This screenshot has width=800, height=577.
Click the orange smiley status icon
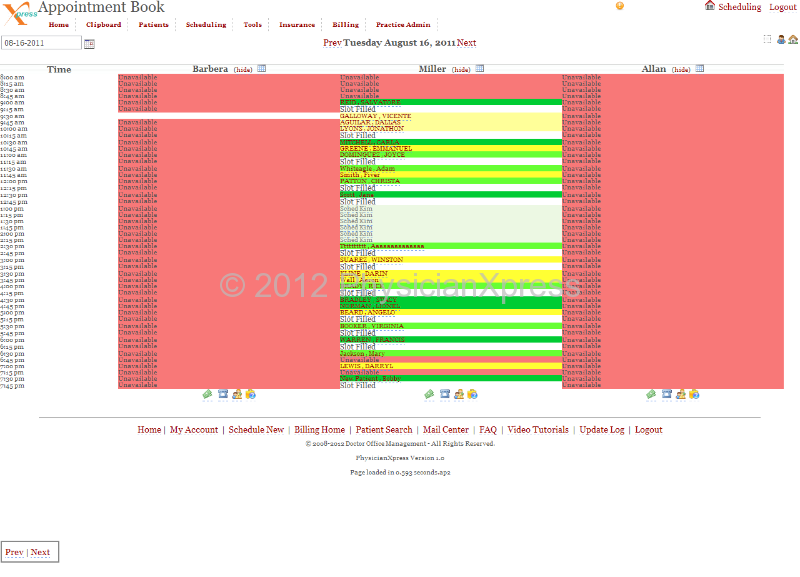[x=620, y=6]
